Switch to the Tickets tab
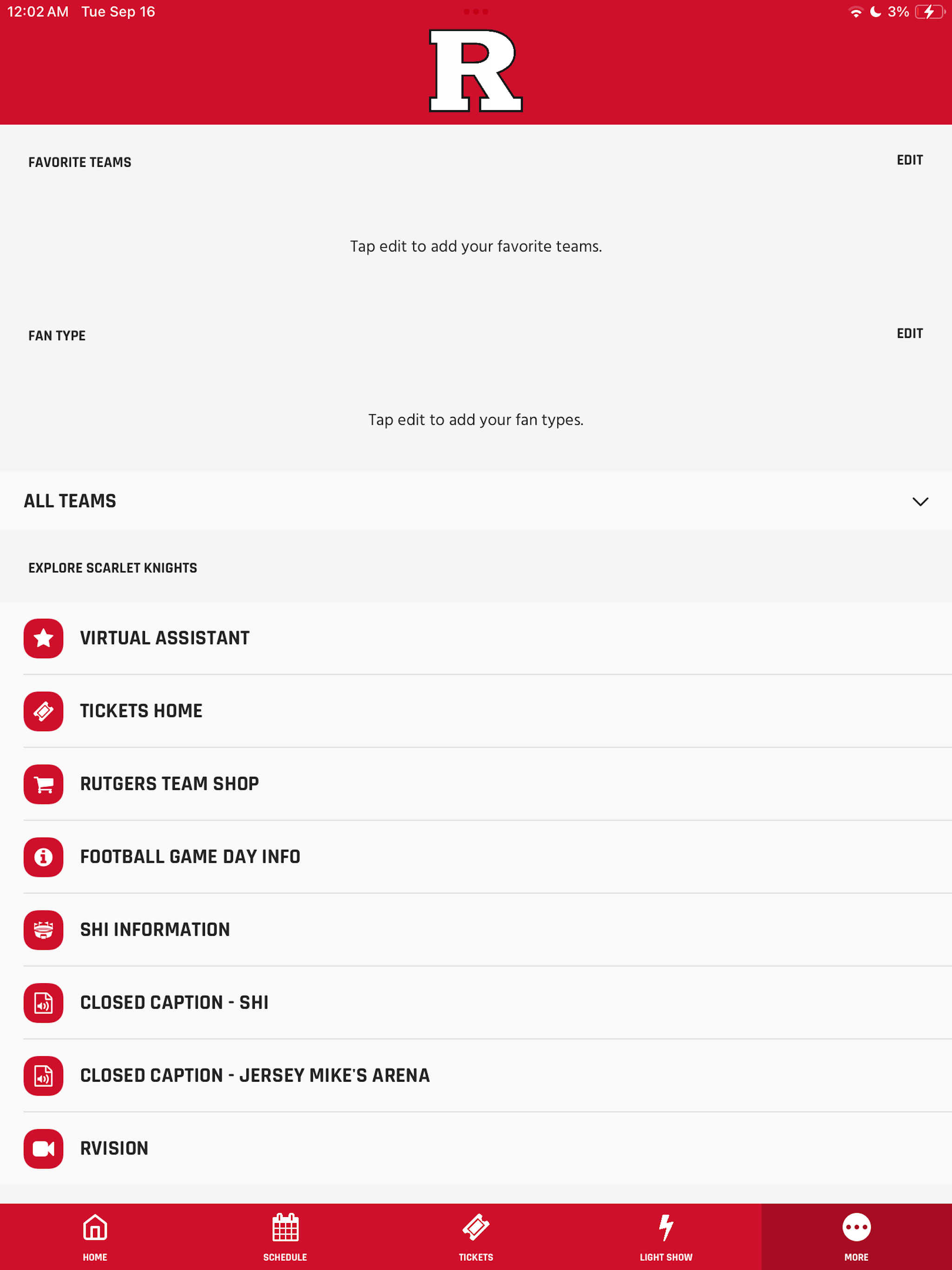Viewport: 952px width, 1270px height. click(476, 1237)
